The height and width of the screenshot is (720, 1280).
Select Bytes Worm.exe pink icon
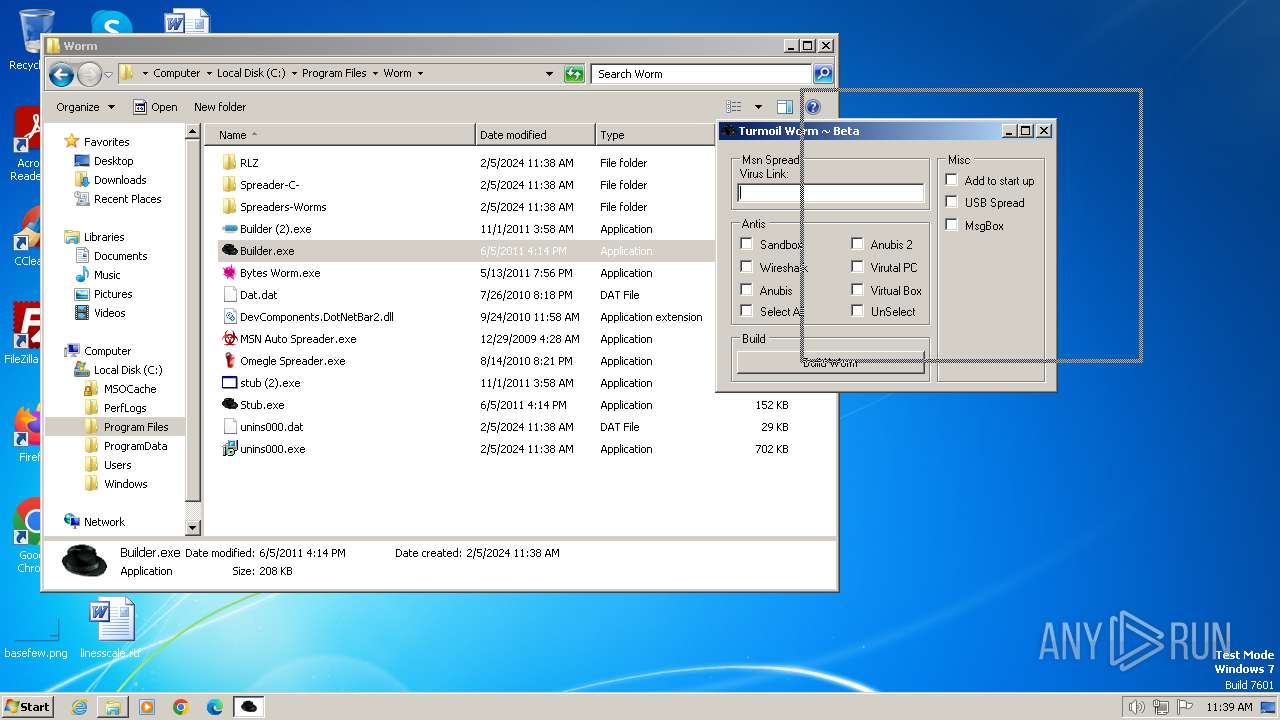(x=229, y=273)
